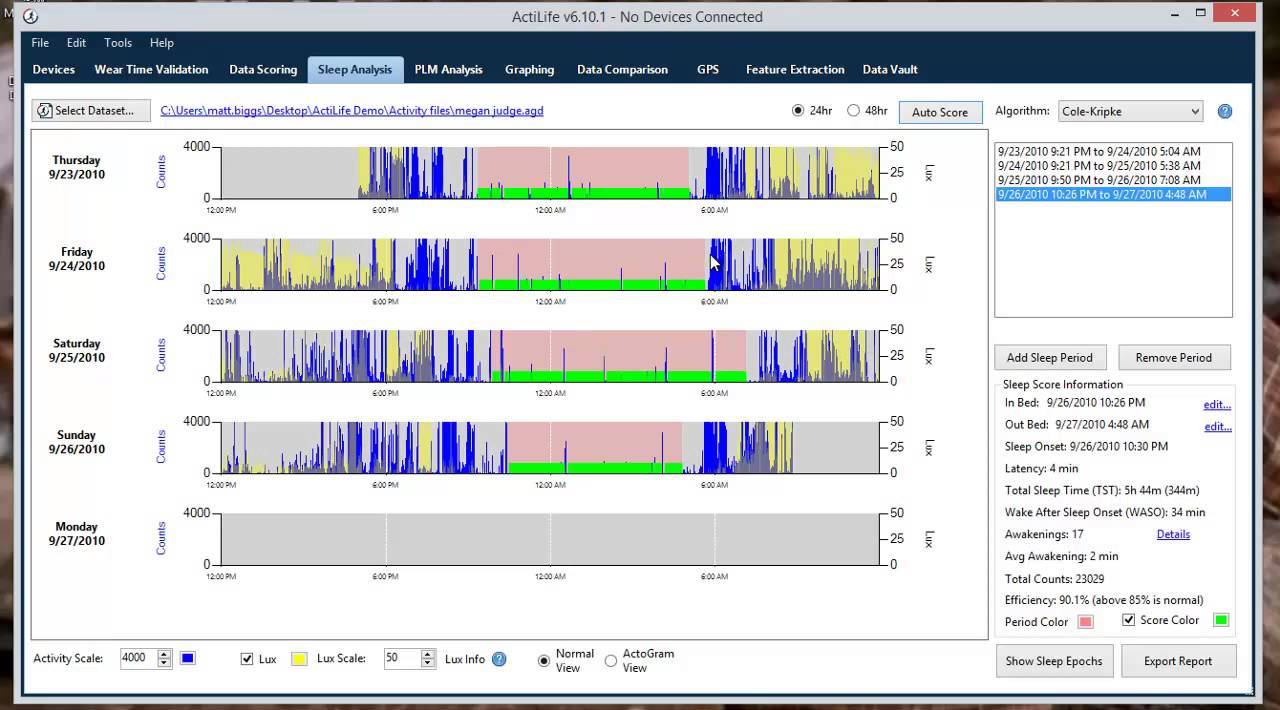Click the Total Counts: 23029 text
The width and height of the screenshot is (1280, 710).
click(1054, 578)
